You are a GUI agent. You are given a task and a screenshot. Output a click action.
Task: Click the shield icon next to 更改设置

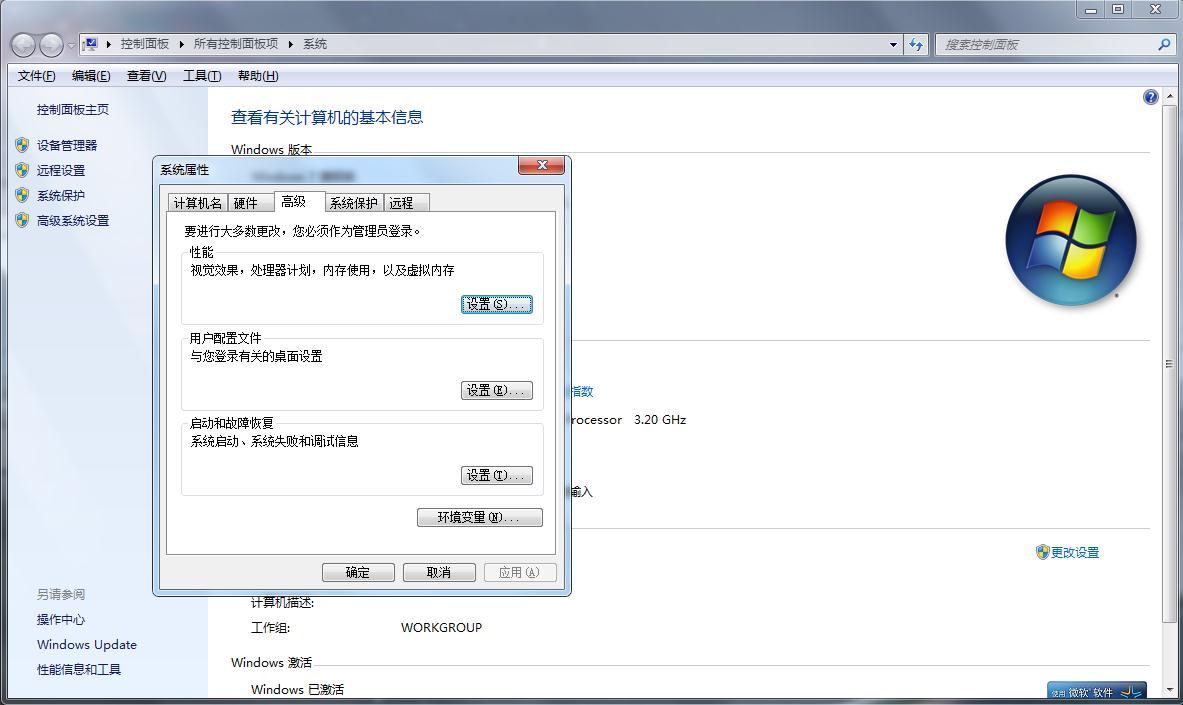(1043, 551)
